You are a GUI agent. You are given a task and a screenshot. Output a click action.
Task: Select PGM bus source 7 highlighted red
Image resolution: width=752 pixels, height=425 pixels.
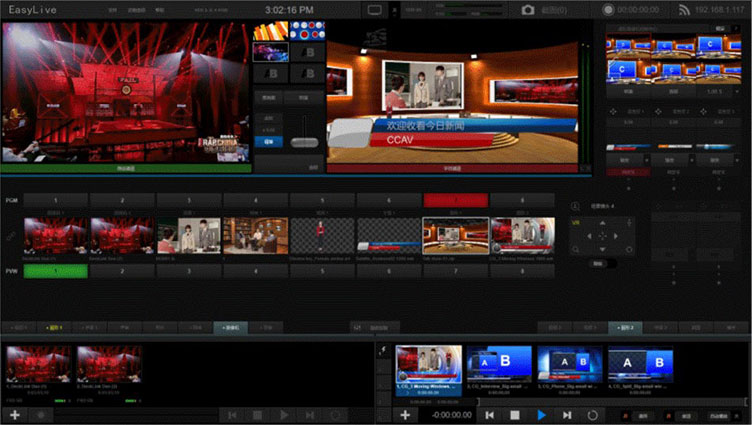pyautogui.click(x=455, y=201)
